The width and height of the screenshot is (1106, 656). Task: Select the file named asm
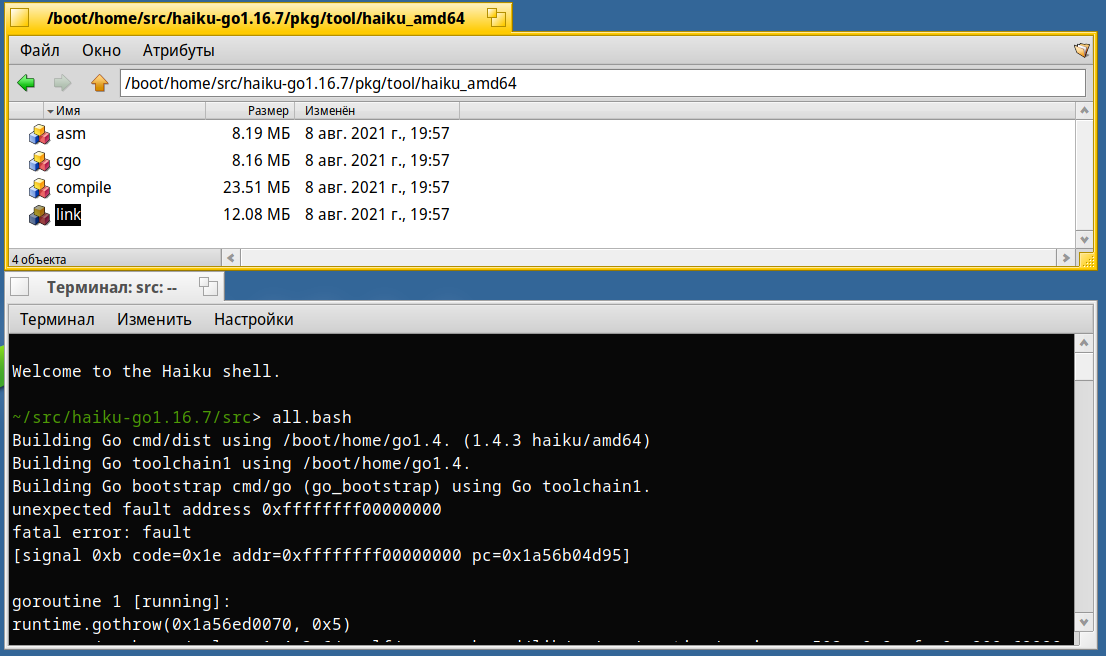pyautogui.click(x=71, y=133)
